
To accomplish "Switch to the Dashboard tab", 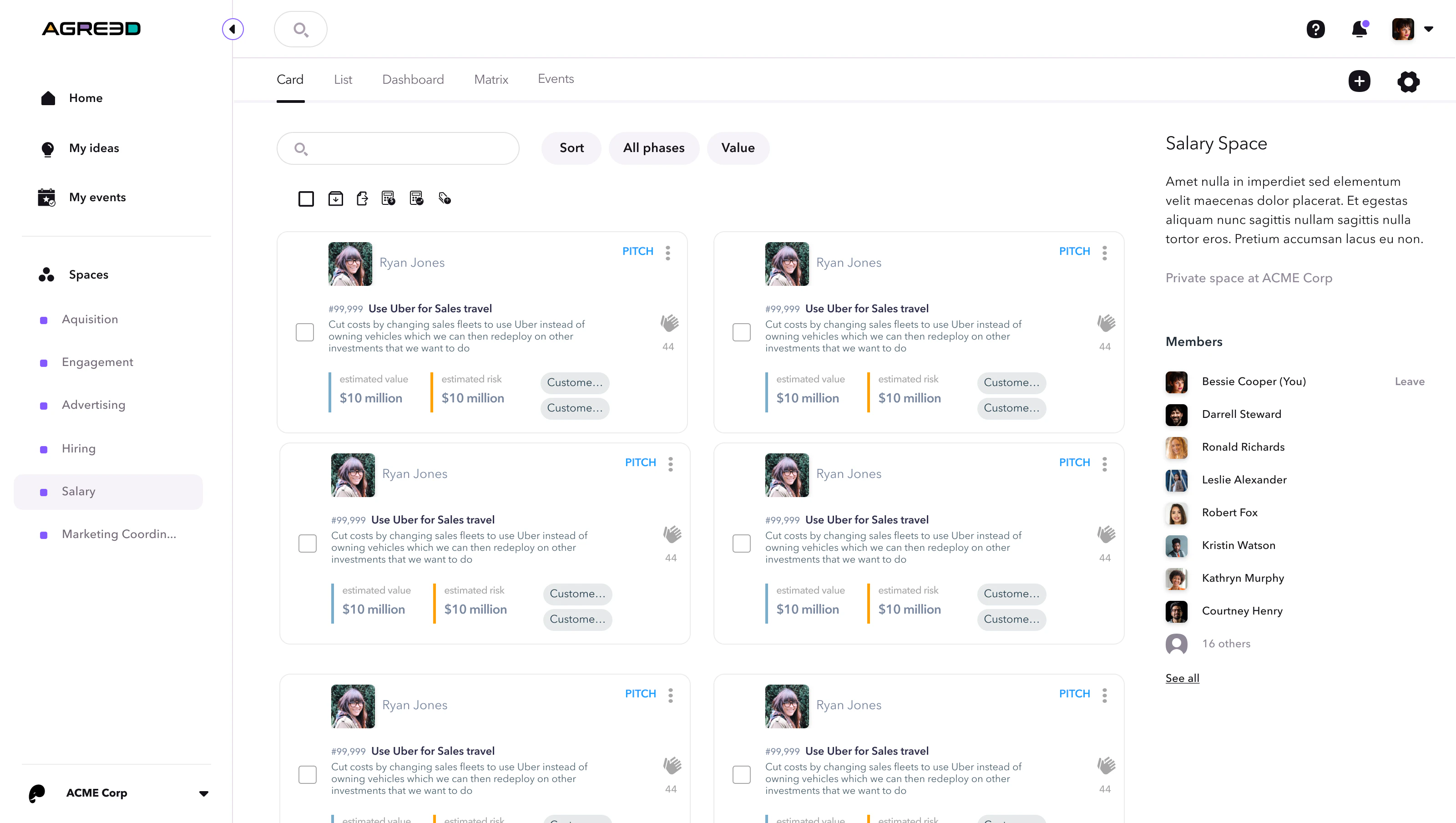I will click(x=413, y=79).
